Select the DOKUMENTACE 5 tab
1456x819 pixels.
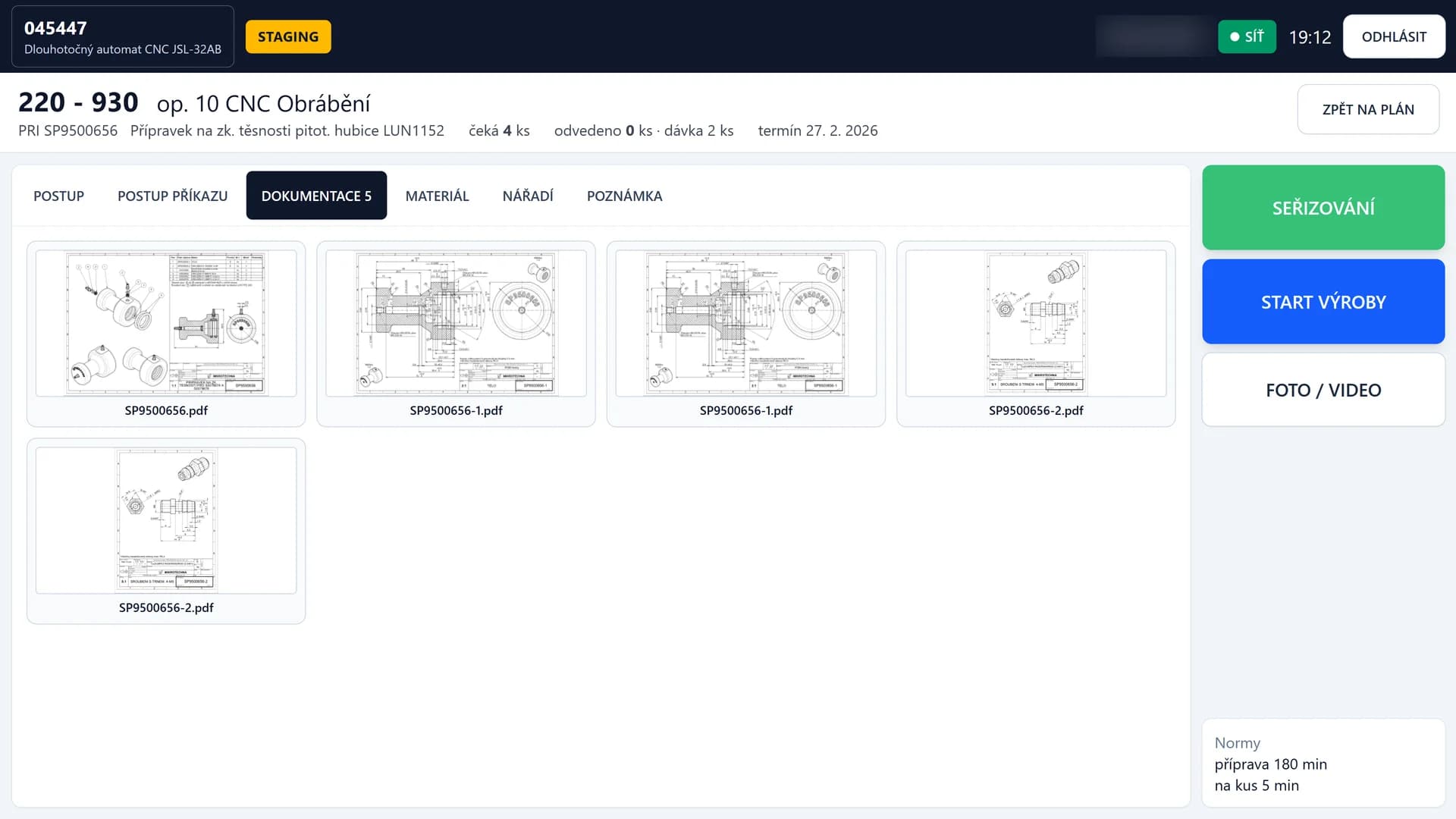pos(316,196)
